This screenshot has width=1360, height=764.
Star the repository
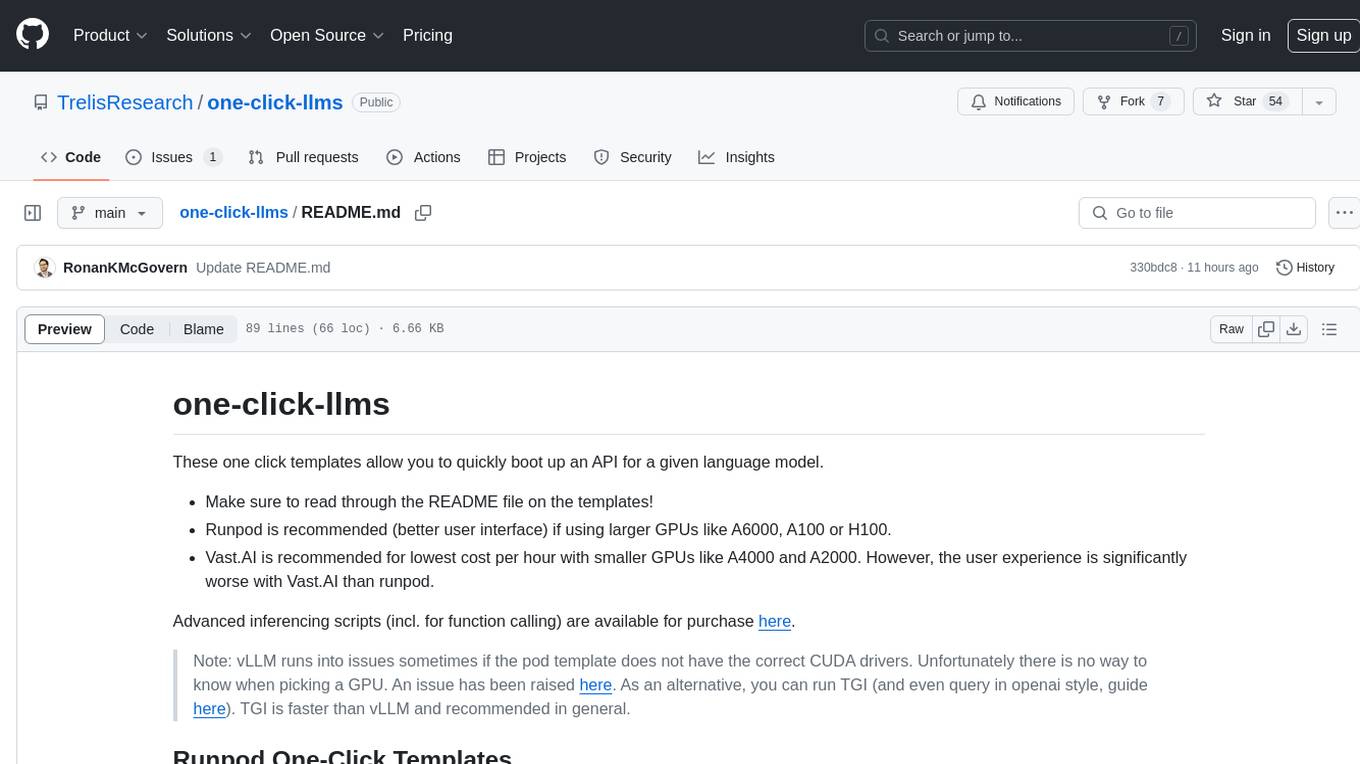(1246, 102)
